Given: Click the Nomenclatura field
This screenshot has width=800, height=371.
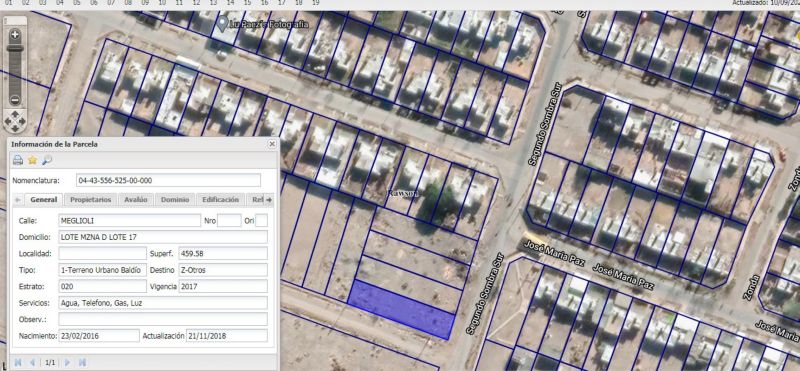Looking at the screenshot, I should pos(168,181).
